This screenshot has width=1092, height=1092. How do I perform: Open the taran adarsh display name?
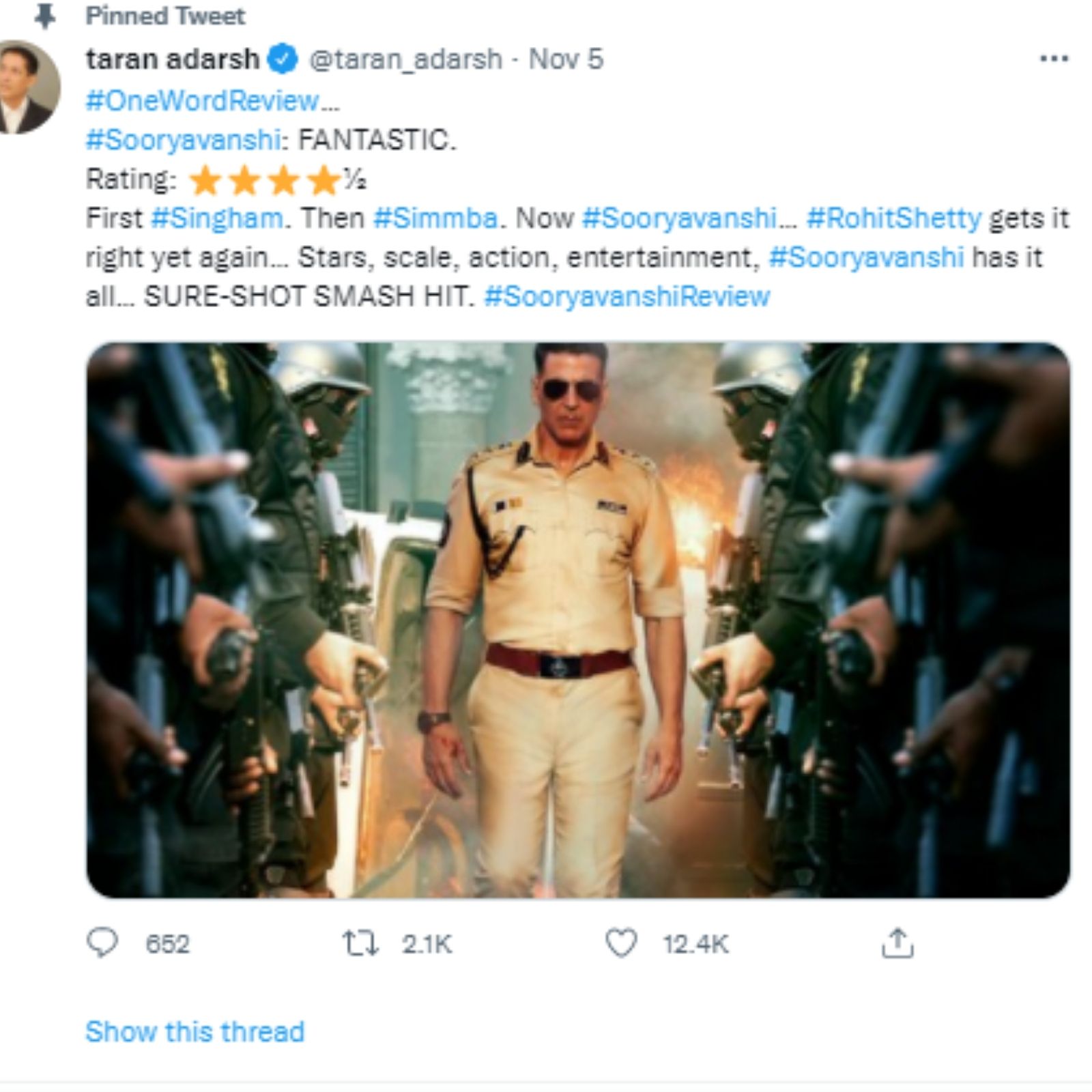[172, 59]
